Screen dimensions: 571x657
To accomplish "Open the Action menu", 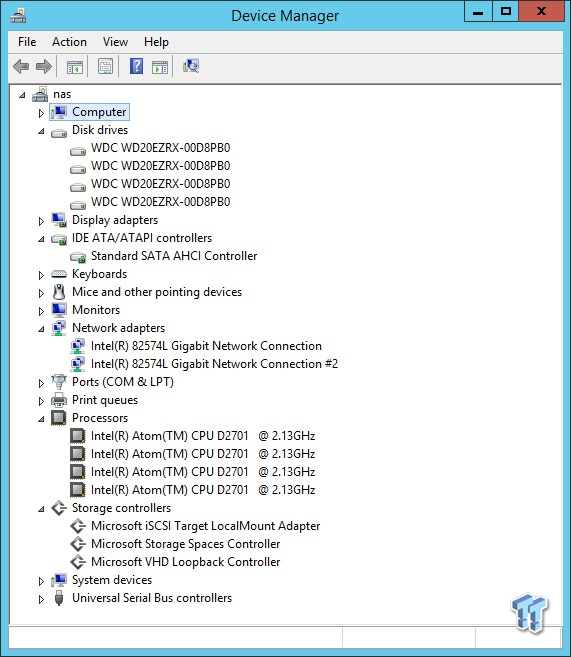I will click(69, 42).
